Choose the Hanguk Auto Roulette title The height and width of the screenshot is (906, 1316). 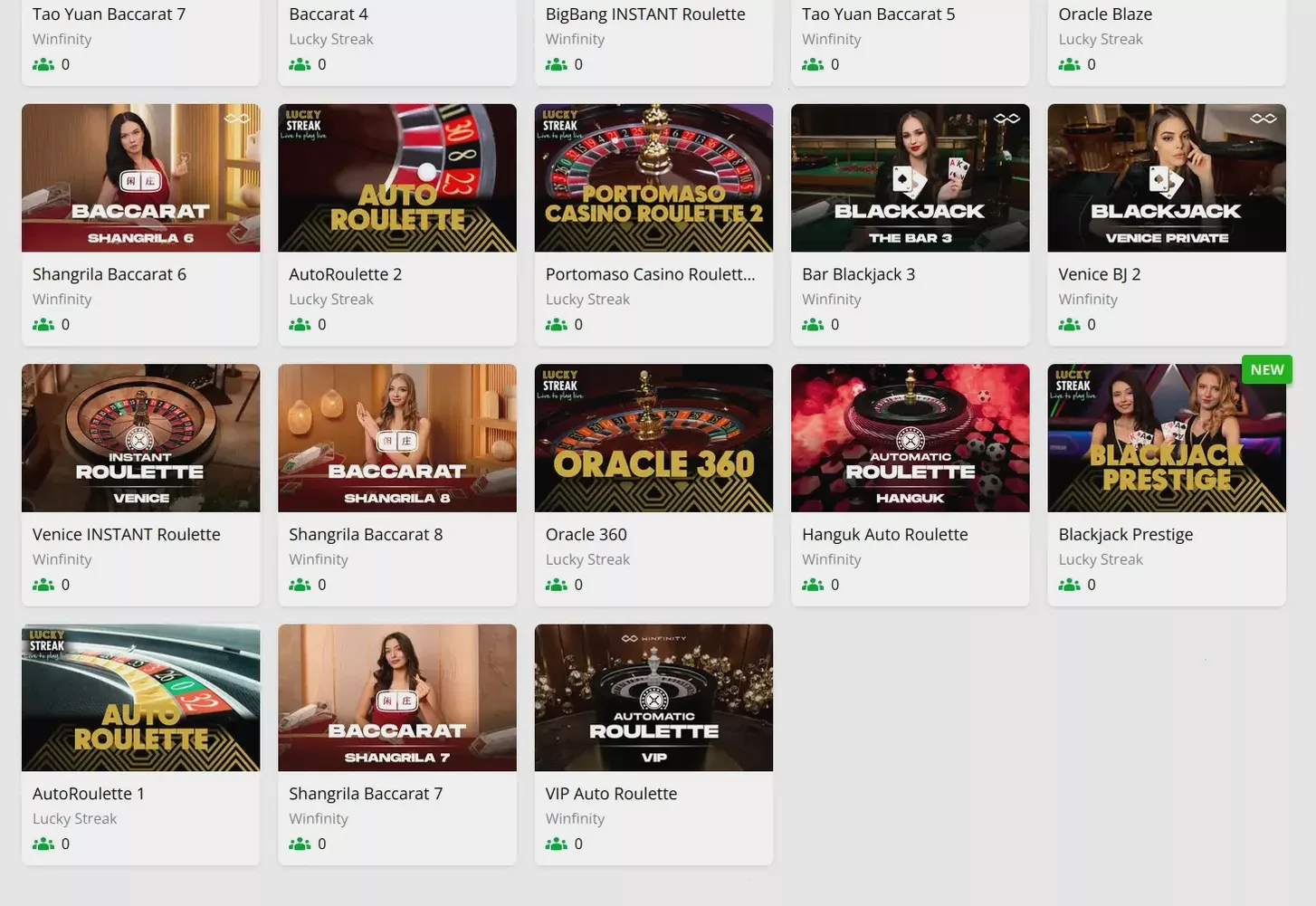pos(885,535)
